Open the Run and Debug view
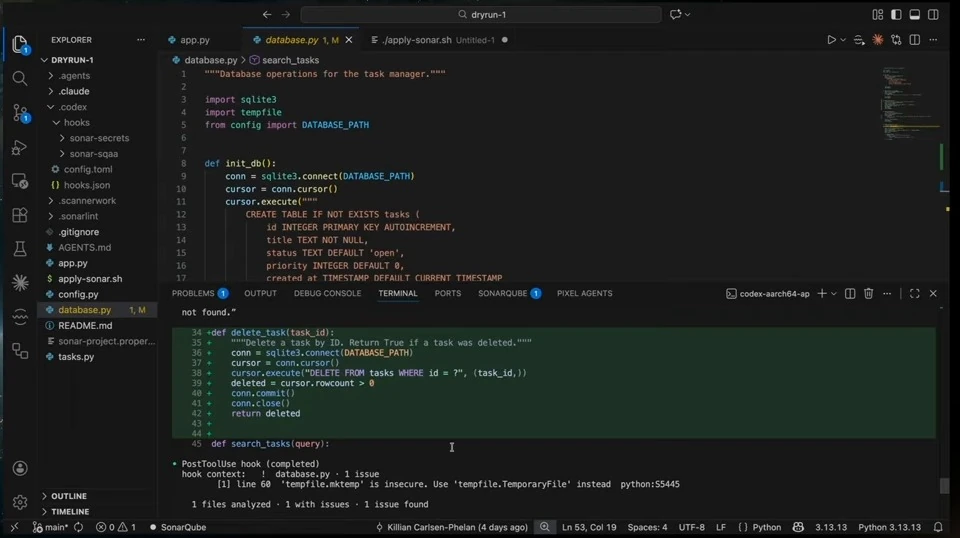Image resolution: width=960 pixels, height=538 pixels. [20, 148]
